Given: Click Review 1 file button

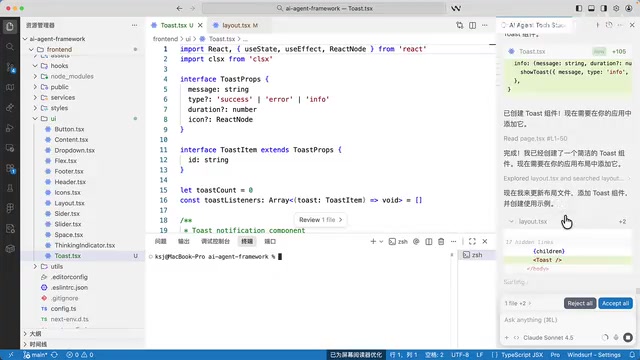Looking at the screenshot, I should click(320, 220).
